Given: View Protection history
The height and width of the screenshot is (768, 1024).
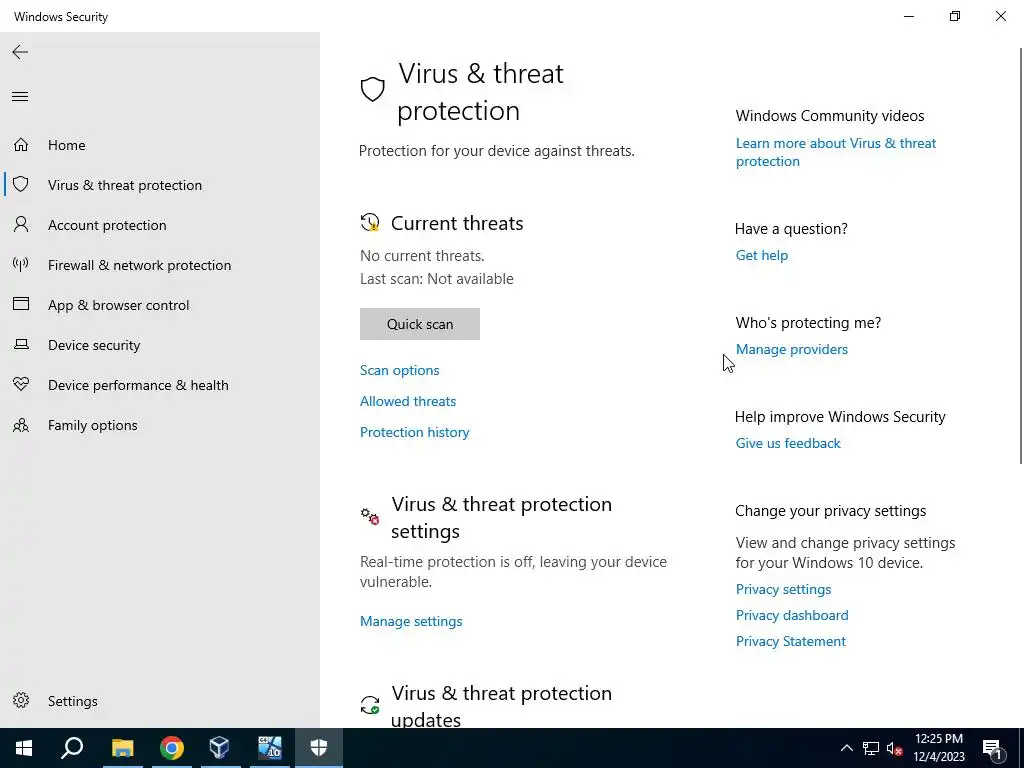Looking at the screenshot, I should 415,432.
